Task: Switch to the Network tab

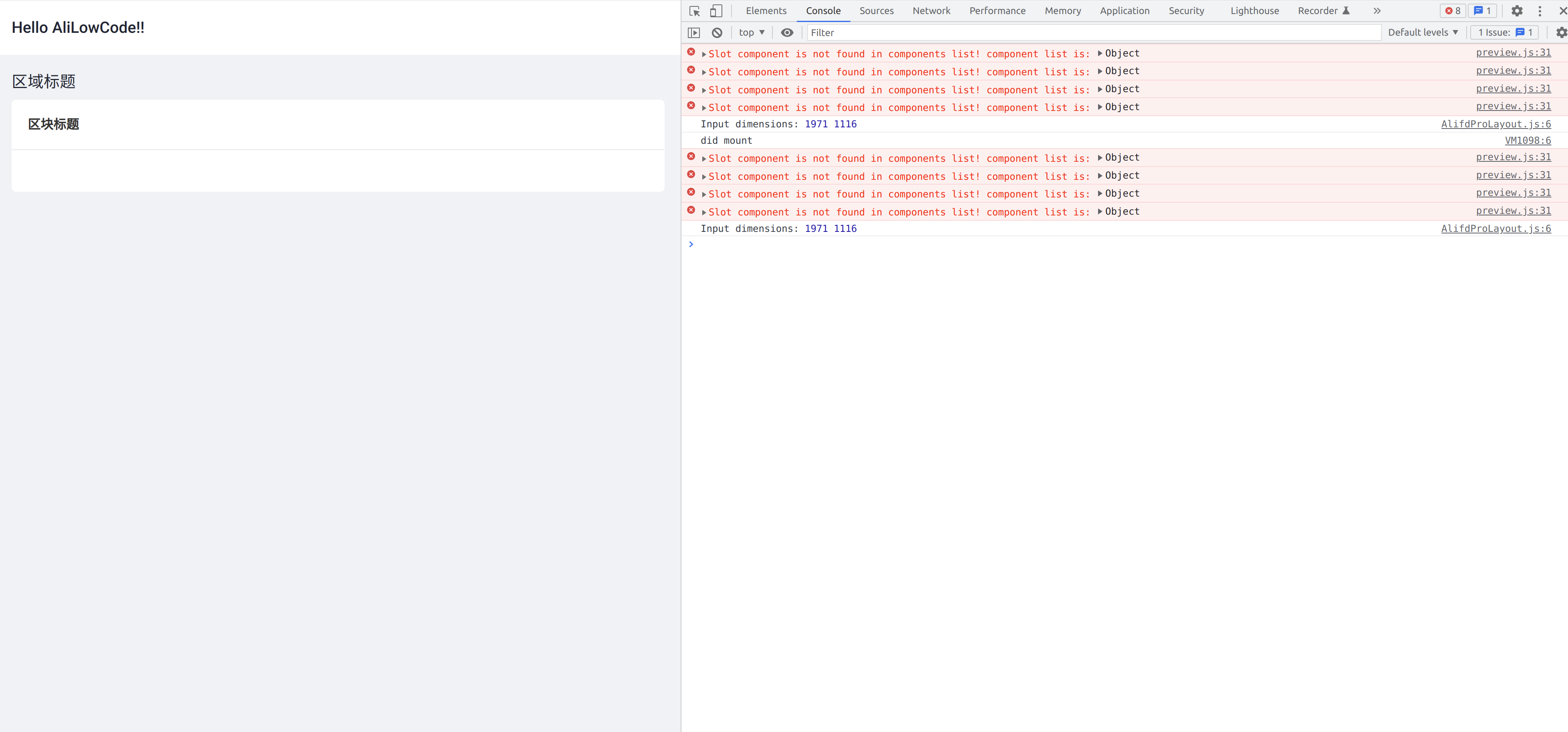Action: 931,11
